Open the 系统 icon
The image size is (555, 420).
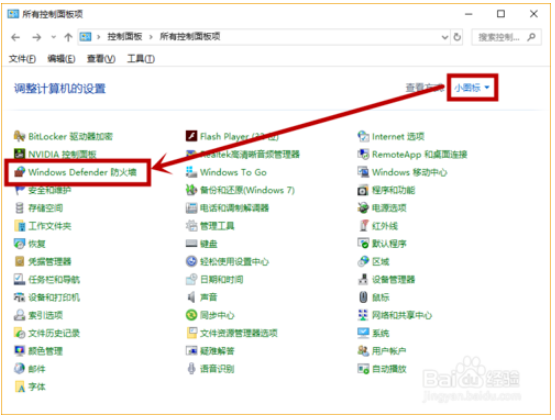[363, 333]
